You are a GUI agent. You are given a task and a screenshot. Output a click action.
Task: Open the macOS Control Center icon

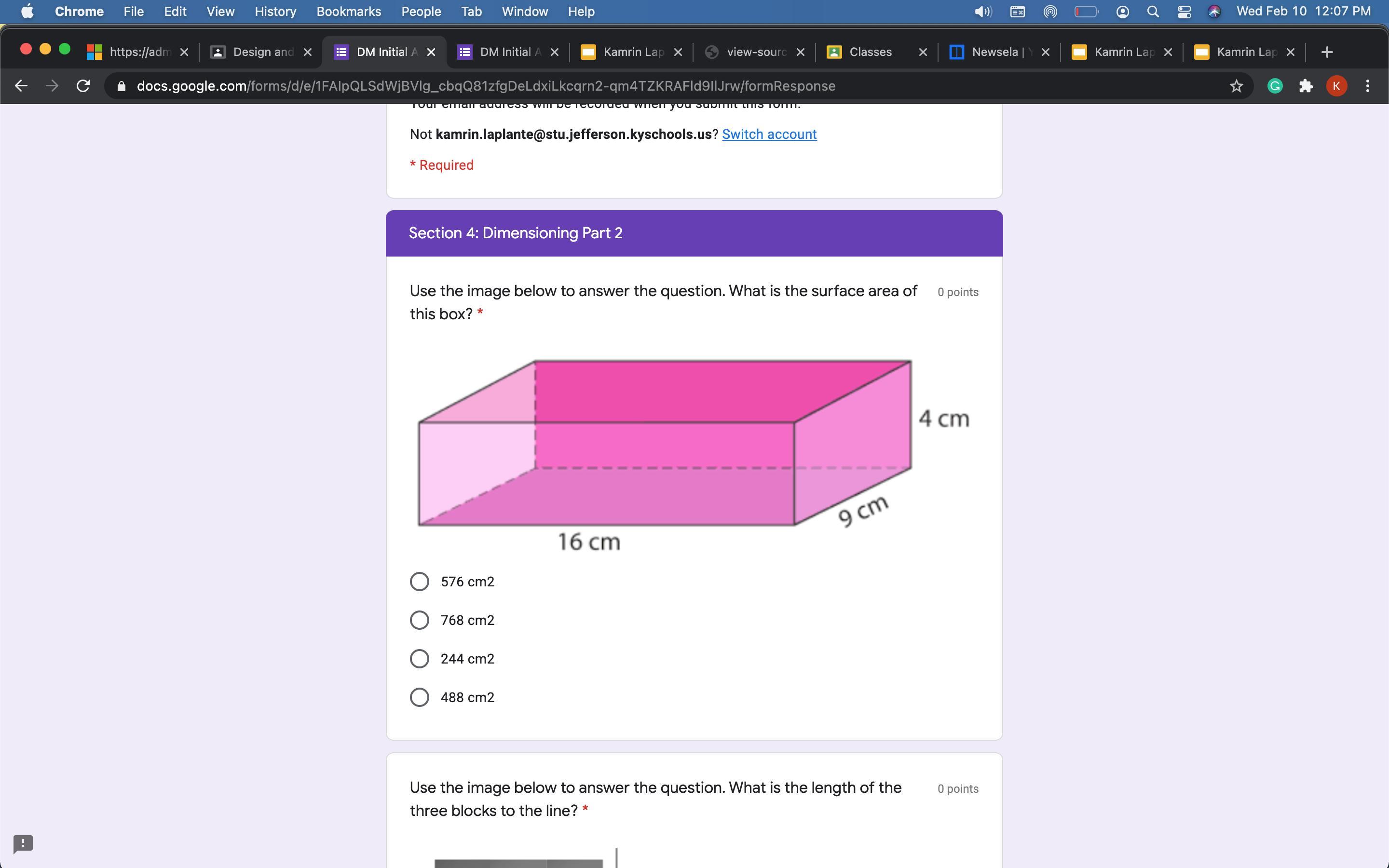click(1184, 12)
